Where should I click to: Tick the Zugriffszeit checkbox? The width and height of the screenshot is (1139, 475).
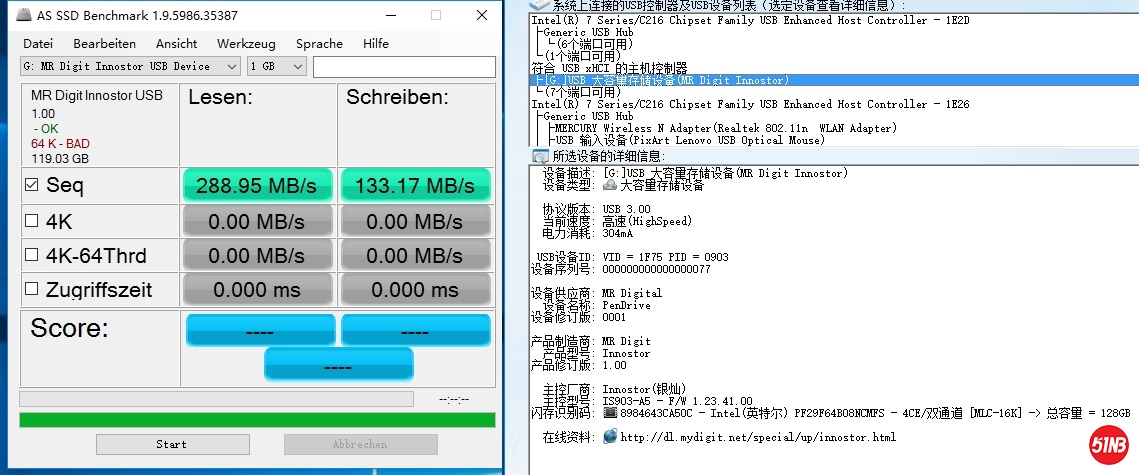(31, 290)
